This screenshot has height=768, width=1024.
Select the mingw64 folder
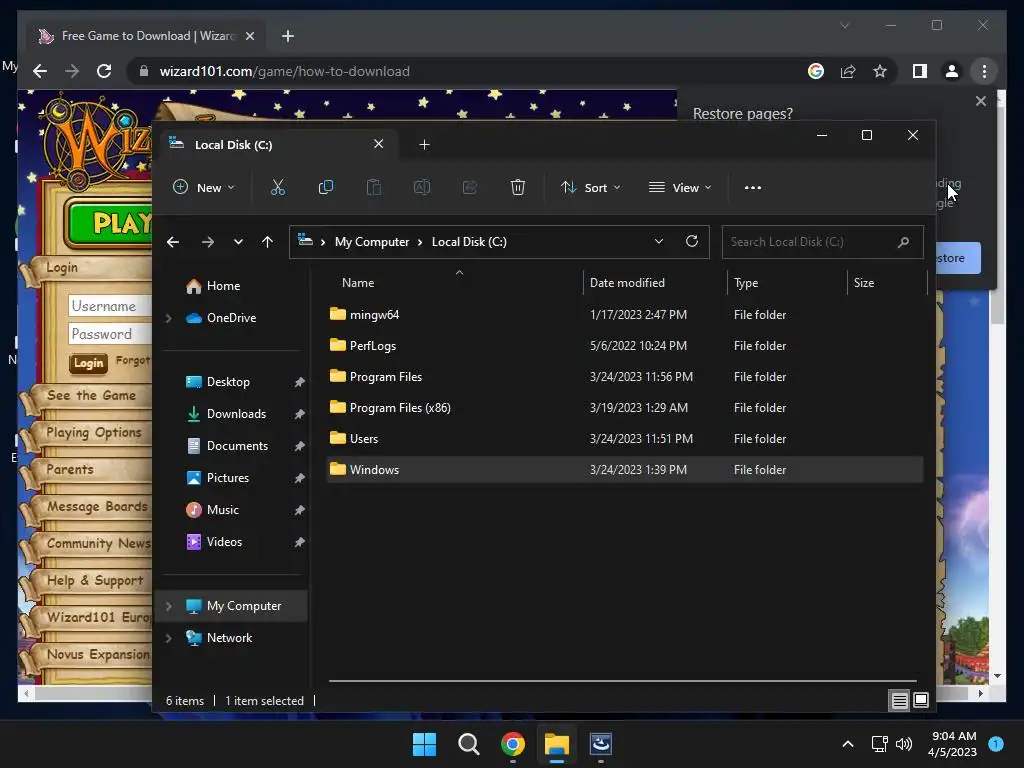(625, 315)
